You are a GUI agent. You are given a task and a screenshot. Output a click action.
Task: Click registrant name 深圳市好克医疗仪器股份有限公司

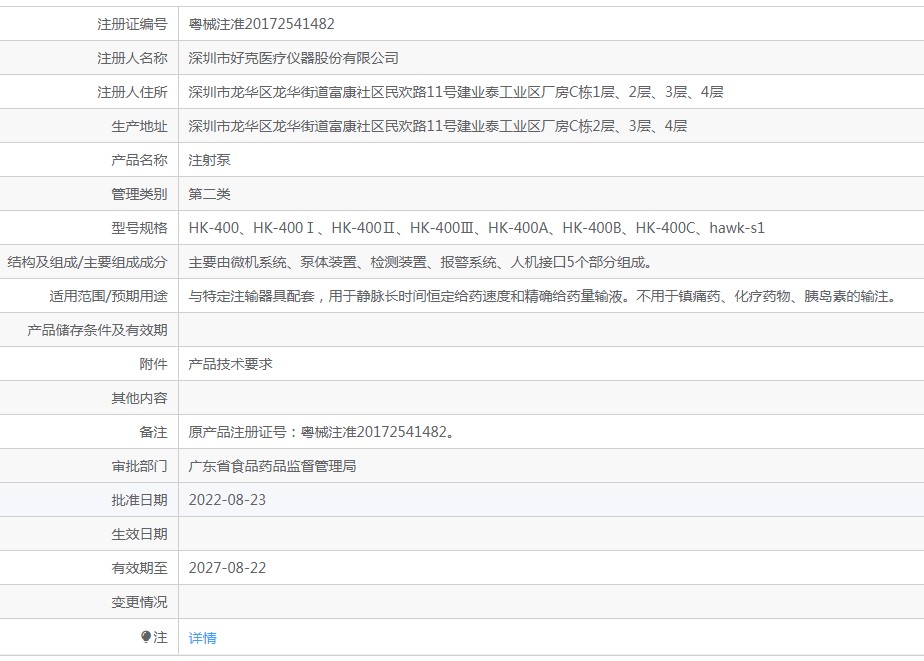click(293, 58)
